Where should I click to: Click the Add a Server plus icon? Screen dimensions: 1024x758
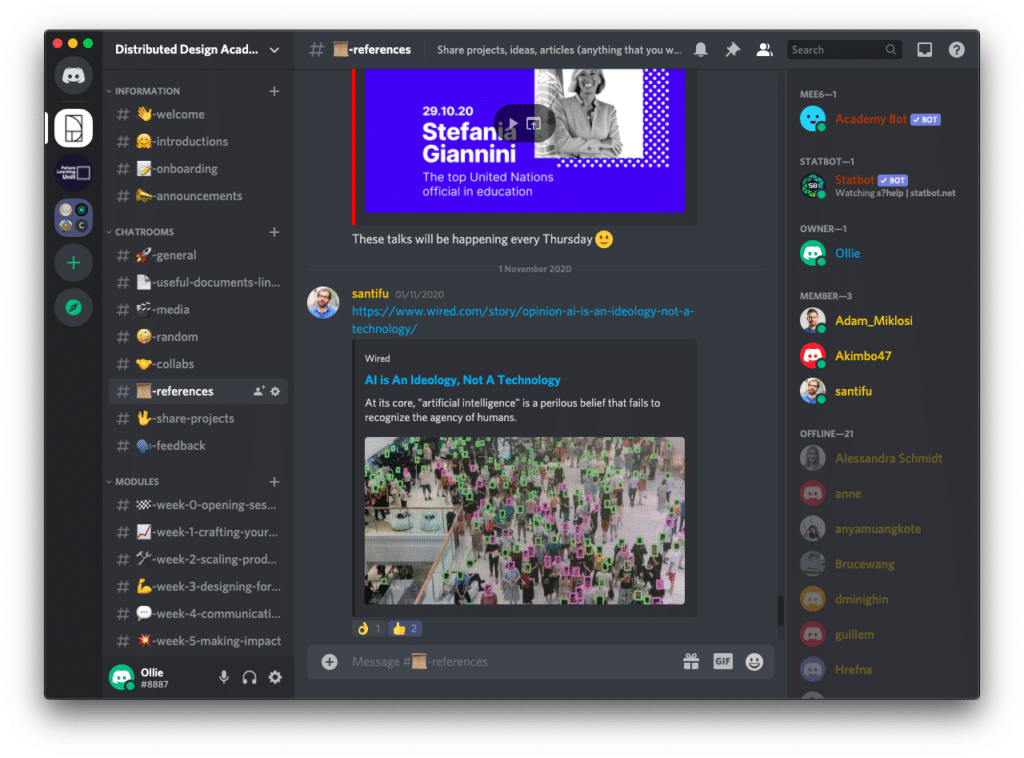click(x=74, y=263)
